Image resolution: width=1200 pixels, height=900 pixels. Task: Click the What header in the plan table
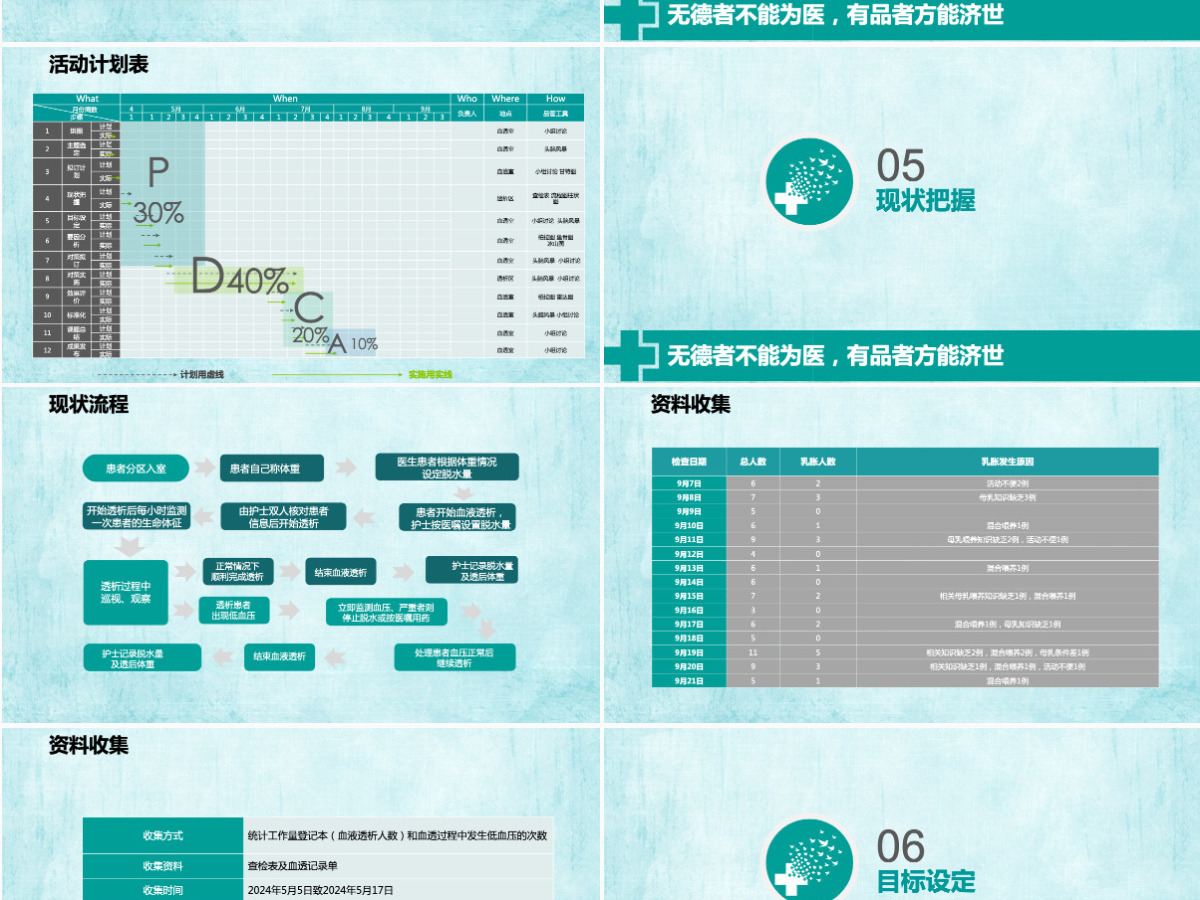[88, 99]
